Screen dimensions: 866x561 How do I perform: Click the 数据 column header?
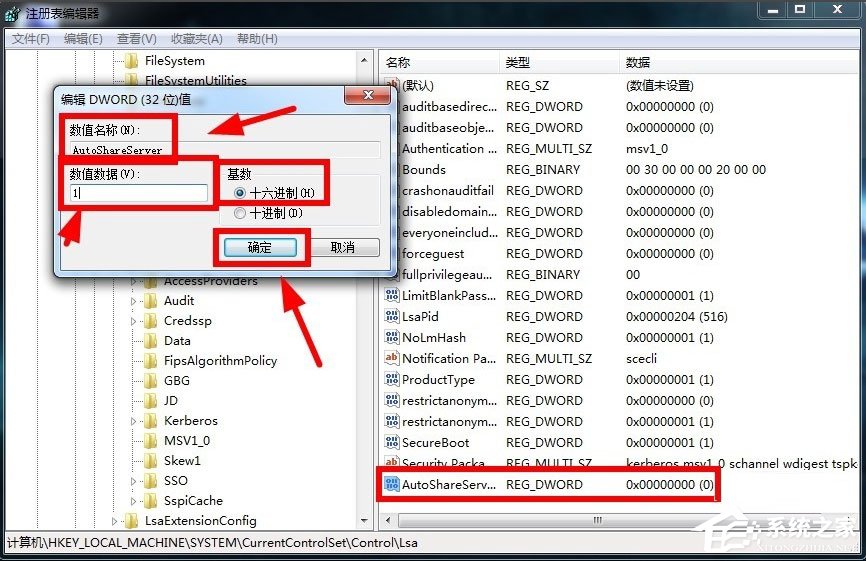637,62
